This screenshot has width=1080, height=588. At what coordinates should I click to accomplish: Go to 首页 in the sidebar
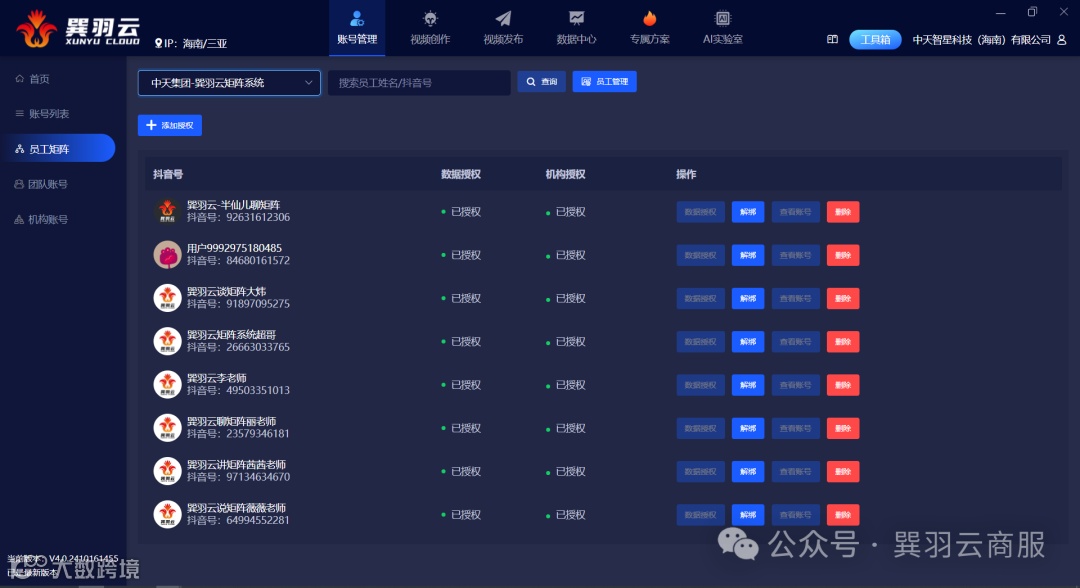(32, 78)
